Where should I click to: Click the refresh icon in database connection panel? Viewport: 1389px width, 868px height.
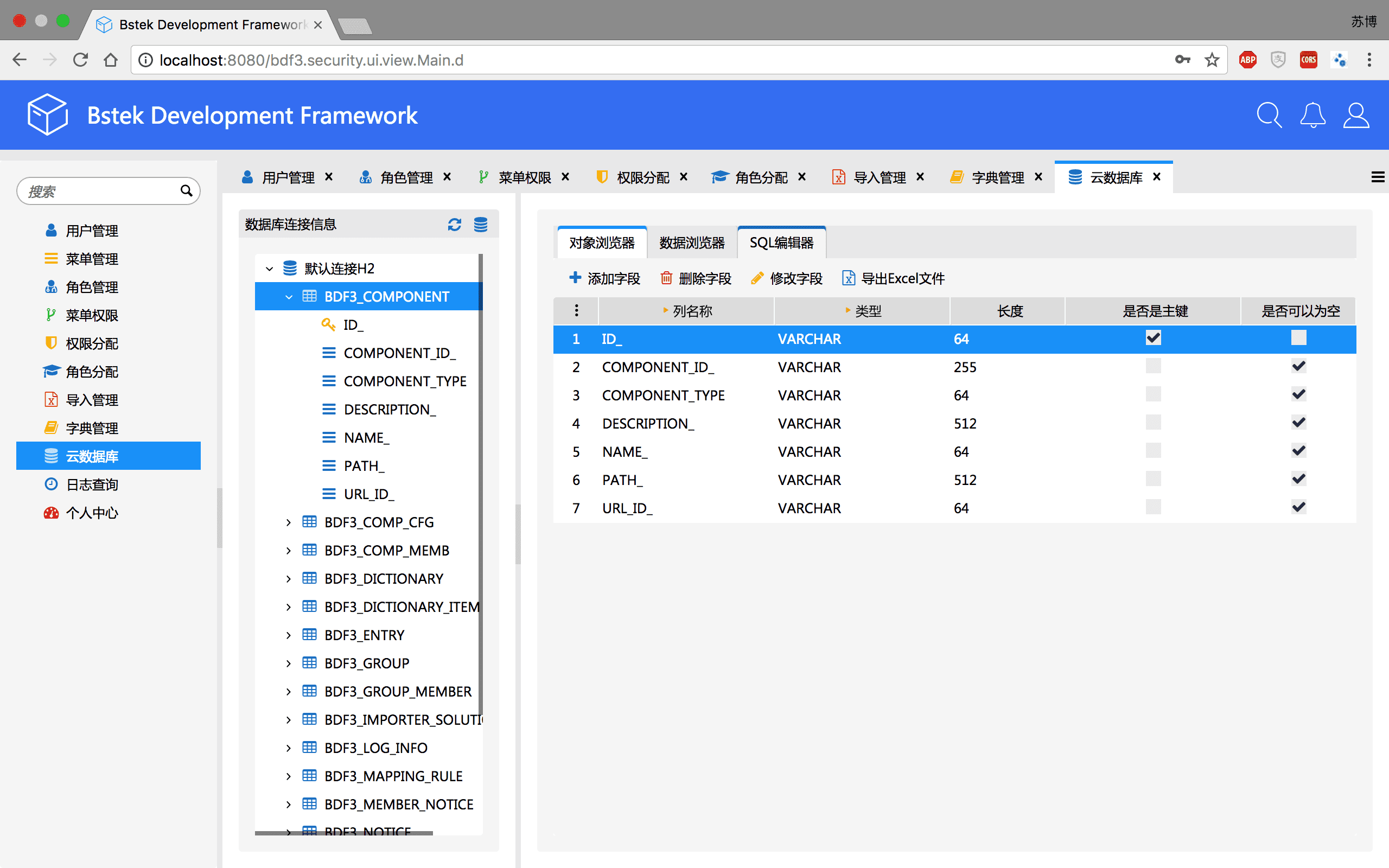tap(454, 225)
